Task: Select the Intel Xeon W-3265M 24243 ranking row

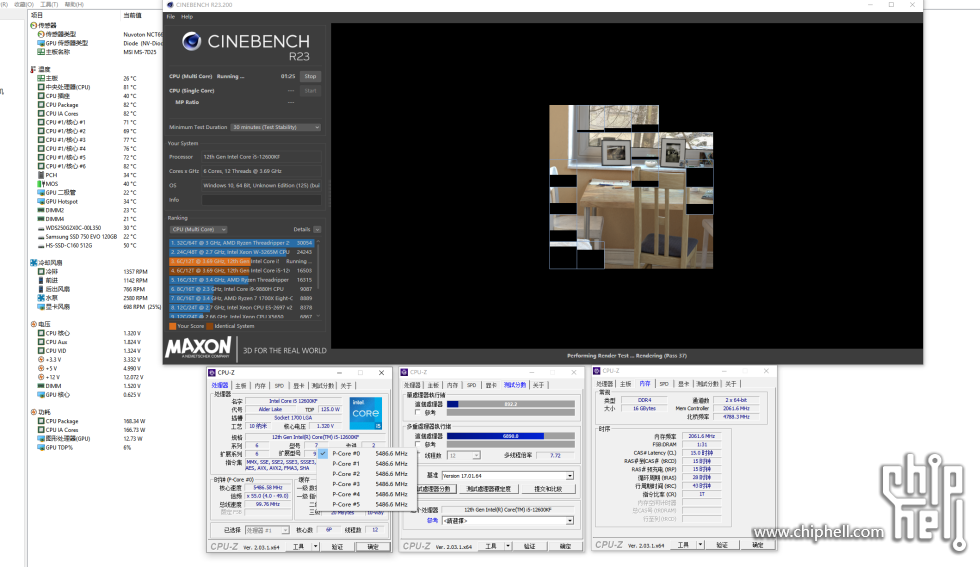Action: coord(241,252)
